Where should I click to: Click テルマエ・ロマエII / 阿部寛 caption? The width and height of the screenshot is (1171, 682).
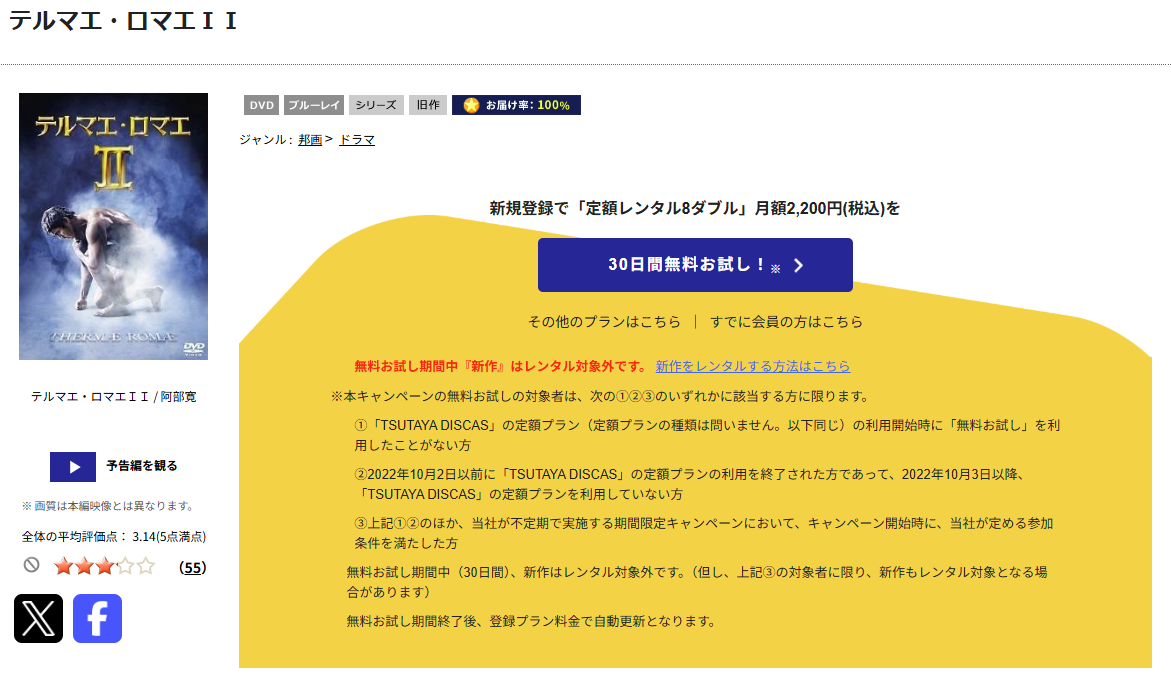point(114,397)
